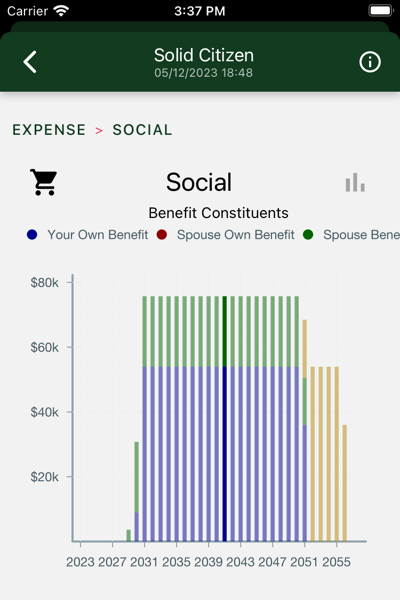
Task: Click the last tan bar in chart
Action: coord(345,483)
